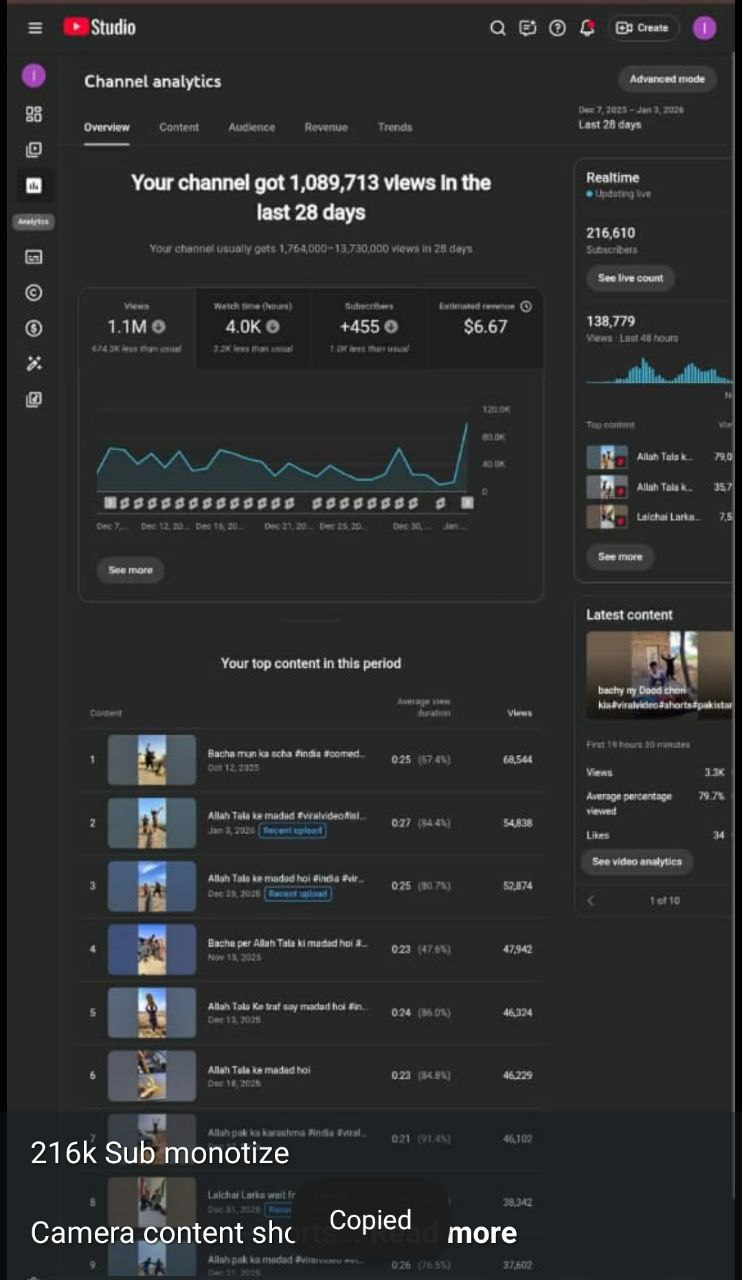Viewport: 742px width, 1280px height.
Task: Open the notifications bell
Action: (x=587, y=28)
